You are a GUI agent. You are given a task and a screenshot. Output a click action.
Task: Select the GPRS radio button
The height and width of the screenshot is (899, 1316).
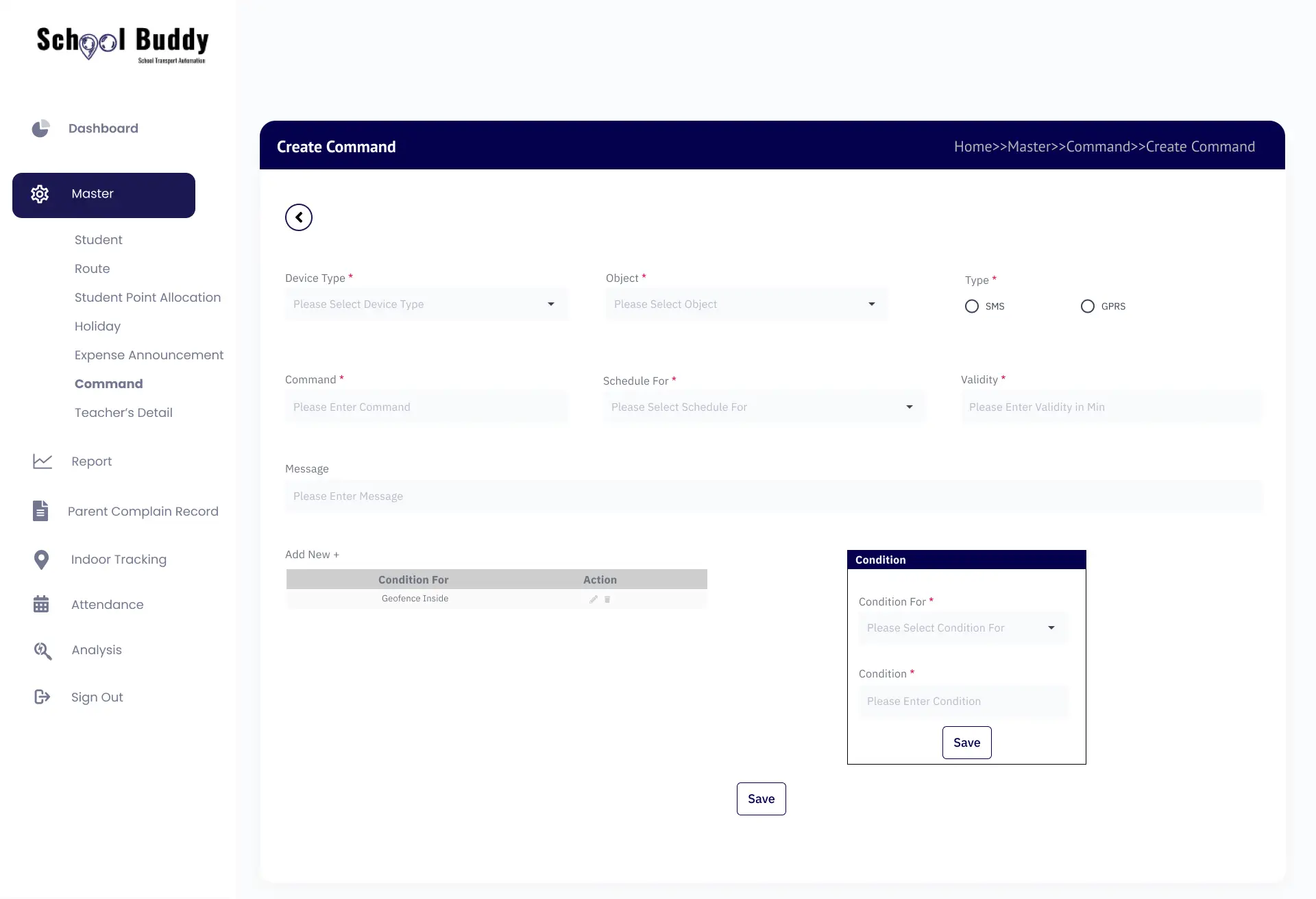click(1088, 307)
